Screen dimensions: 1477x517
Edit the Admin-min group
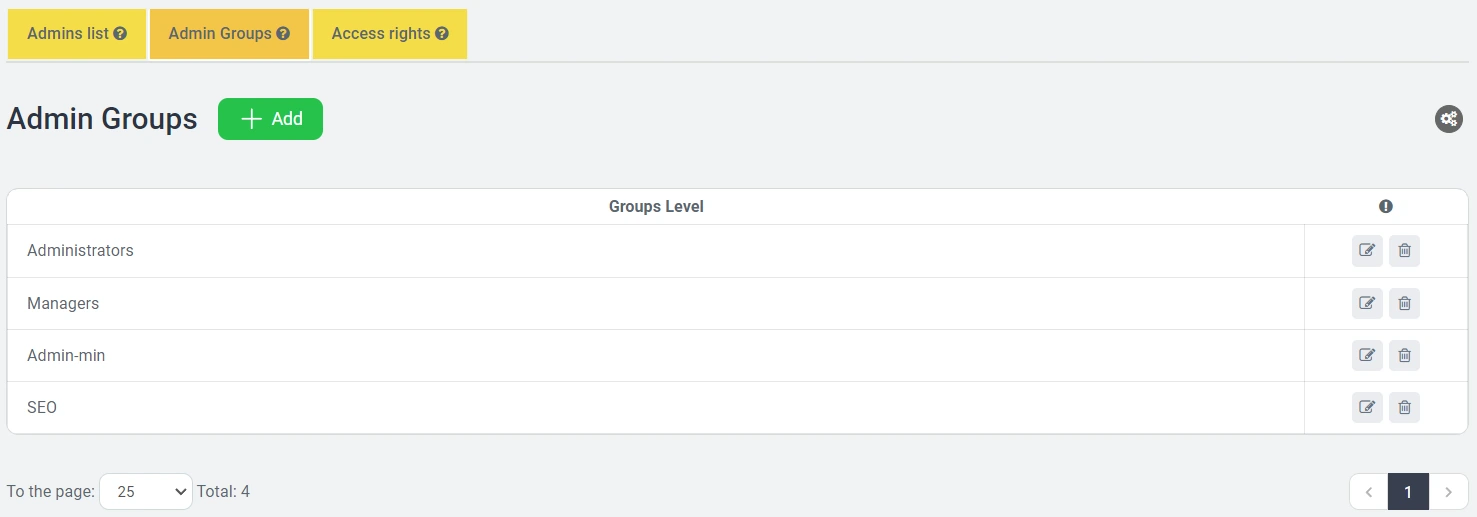point(1367,355)
